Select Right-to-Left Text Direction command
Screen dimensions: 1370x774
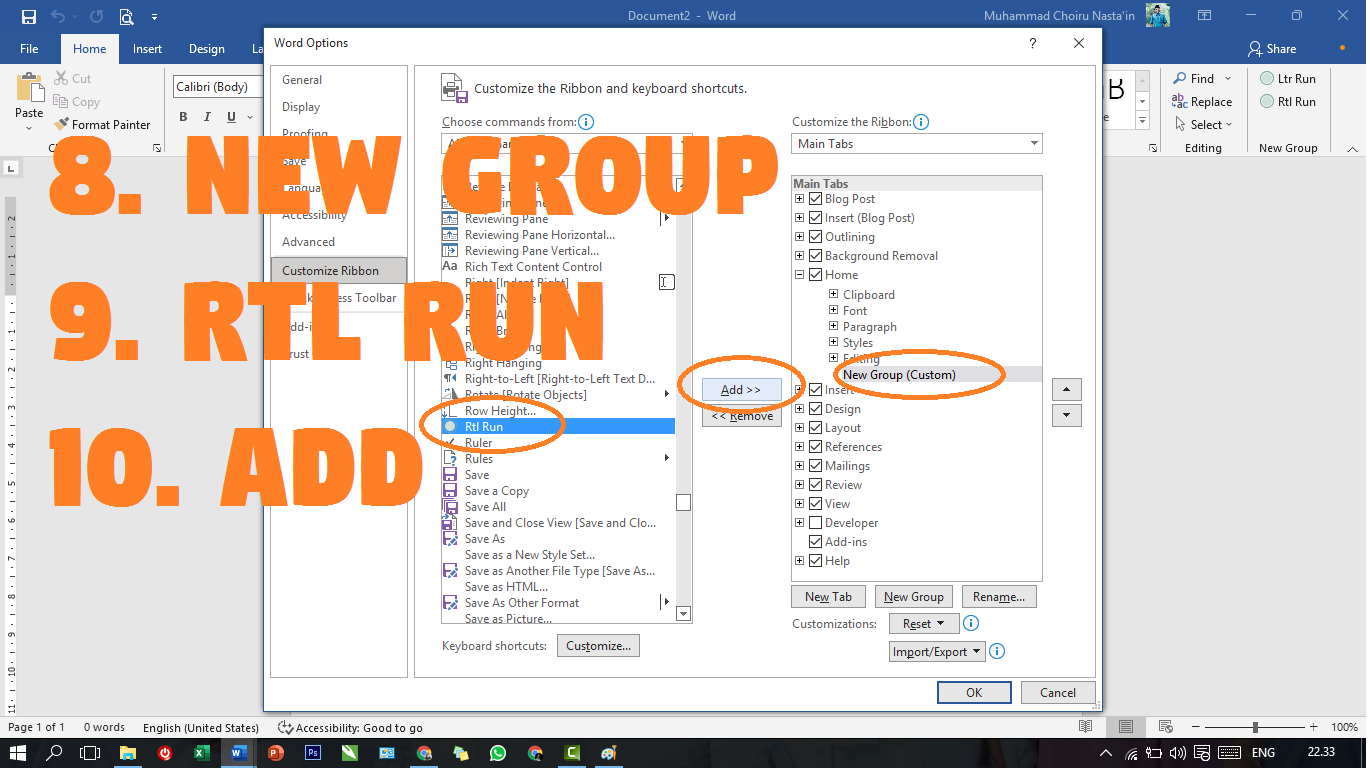point(558,379)
